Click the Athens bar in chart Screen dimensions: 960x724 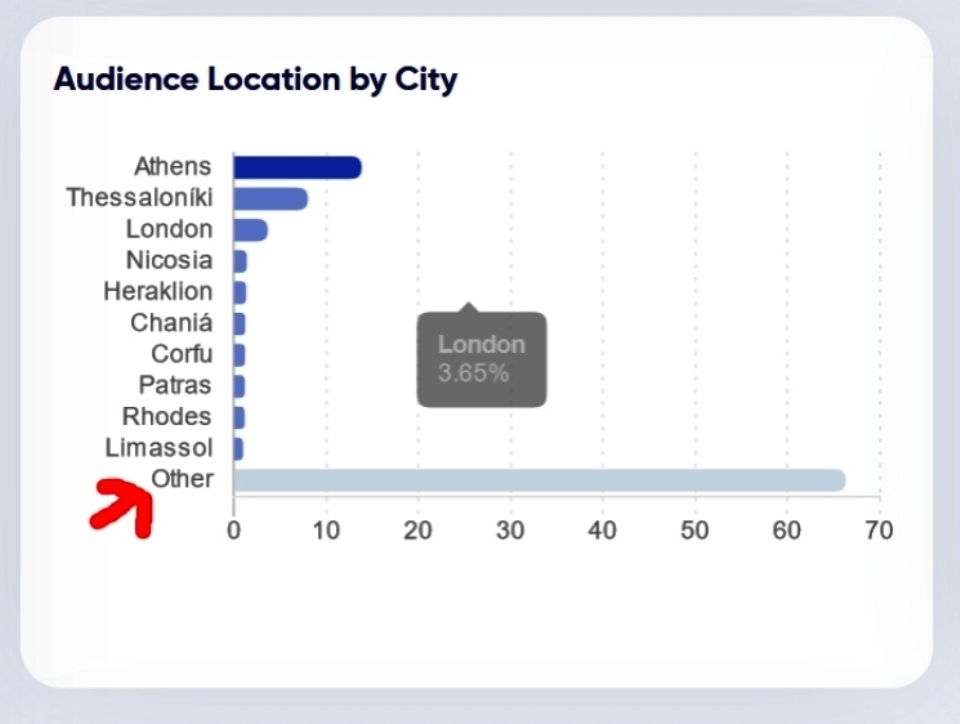(x=298, y=167)
